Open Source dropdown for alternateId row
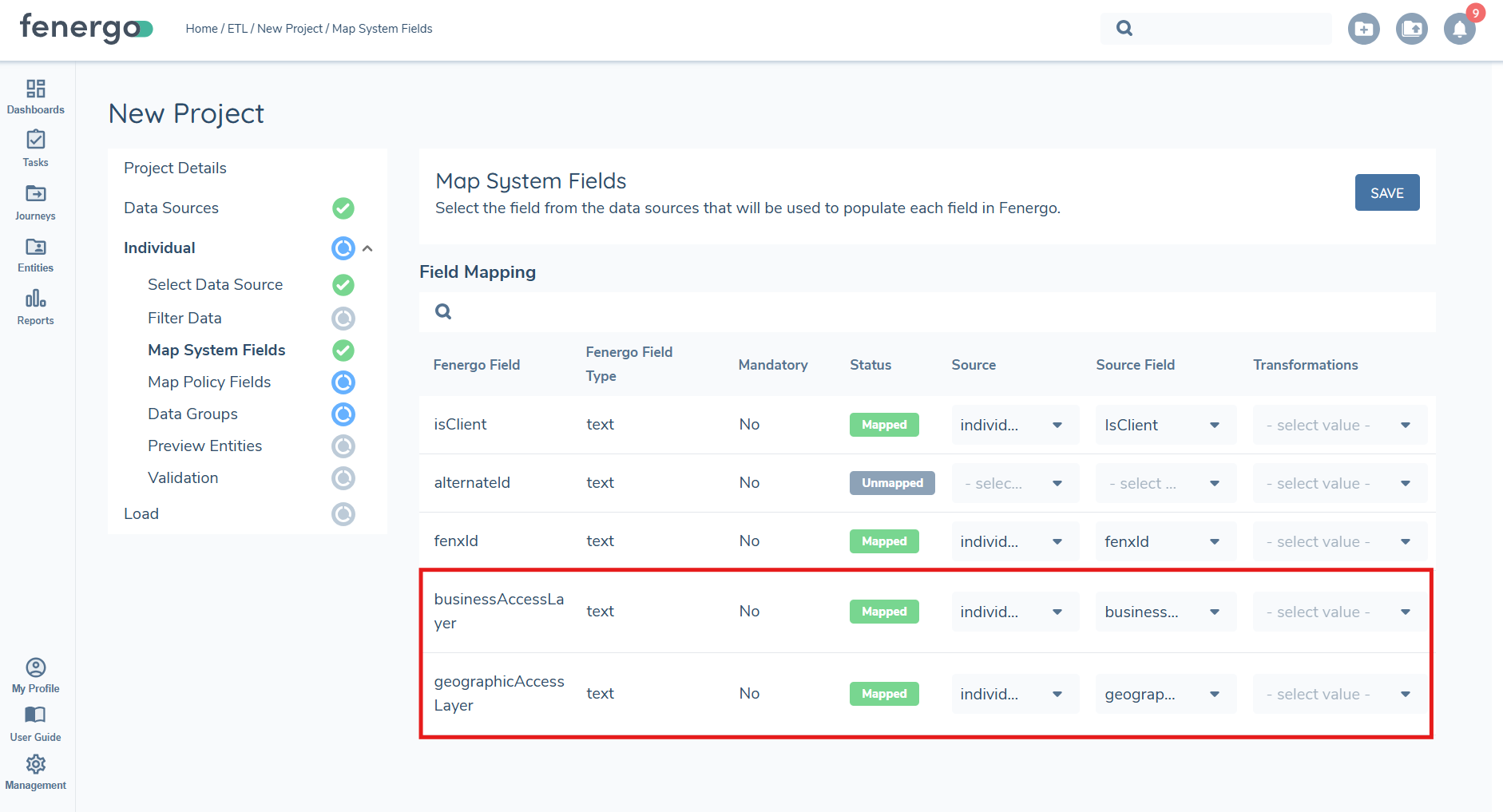The height and width of the screenshot is (812, 1503). 1014,484
